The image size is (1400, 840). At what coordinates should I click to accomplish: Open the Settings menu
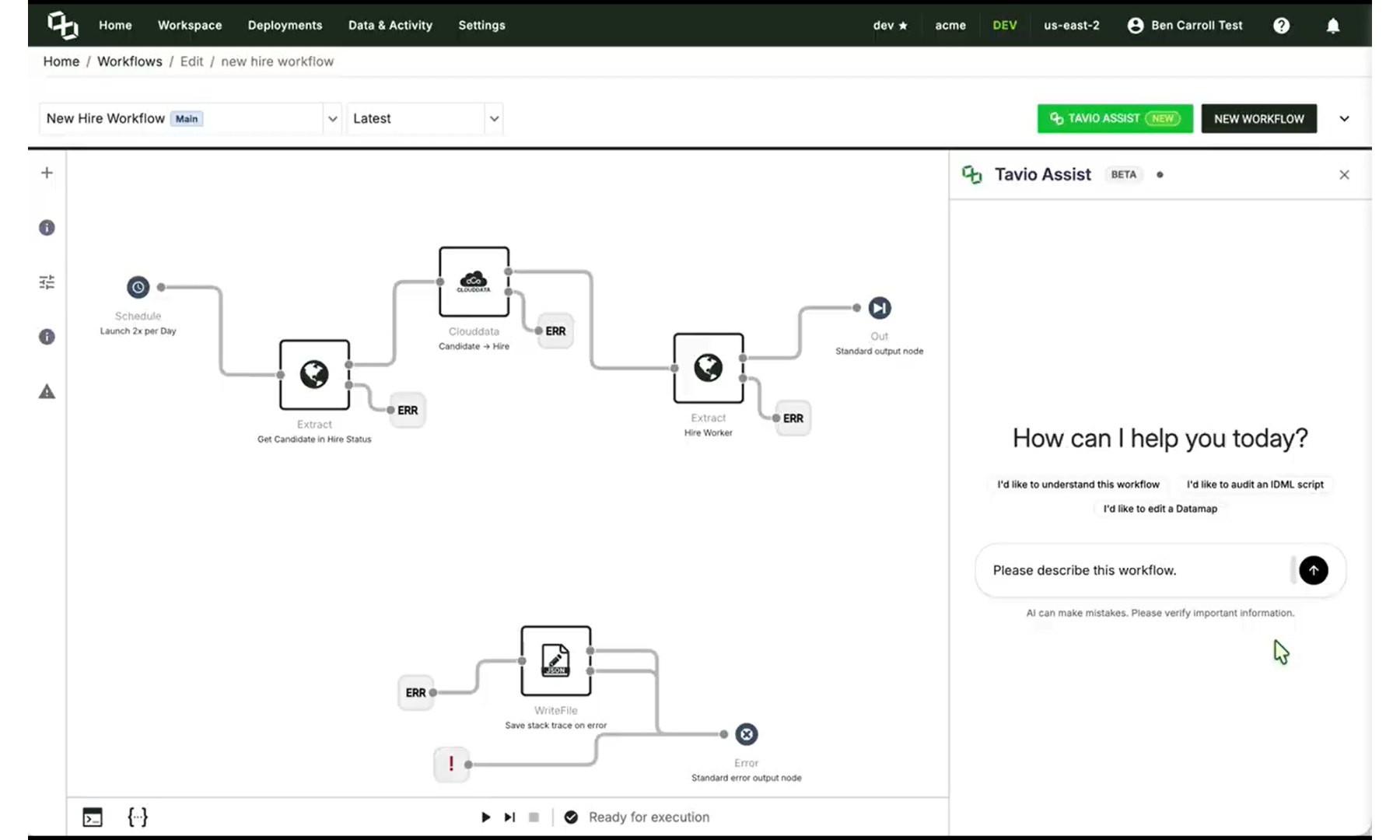481,26
